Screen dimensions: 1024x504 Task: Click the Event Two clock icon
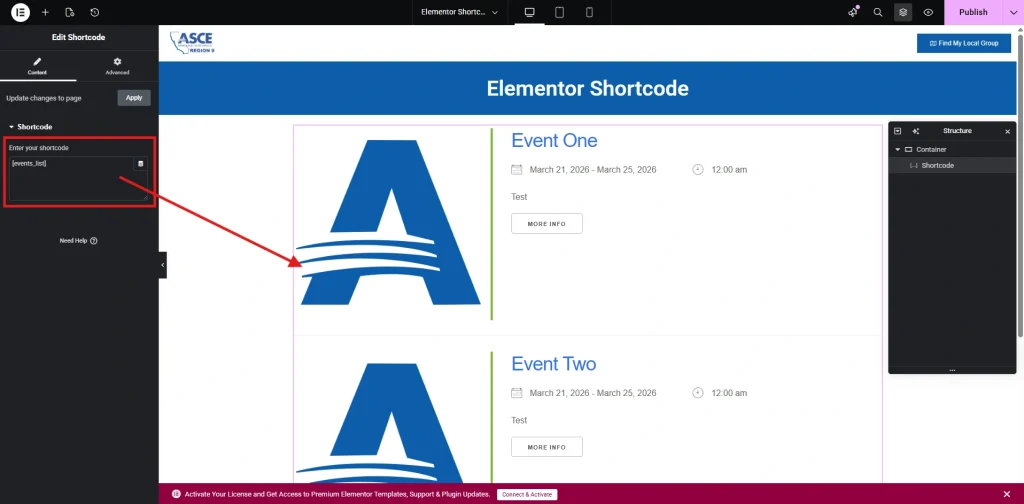[x=698, y=393]
